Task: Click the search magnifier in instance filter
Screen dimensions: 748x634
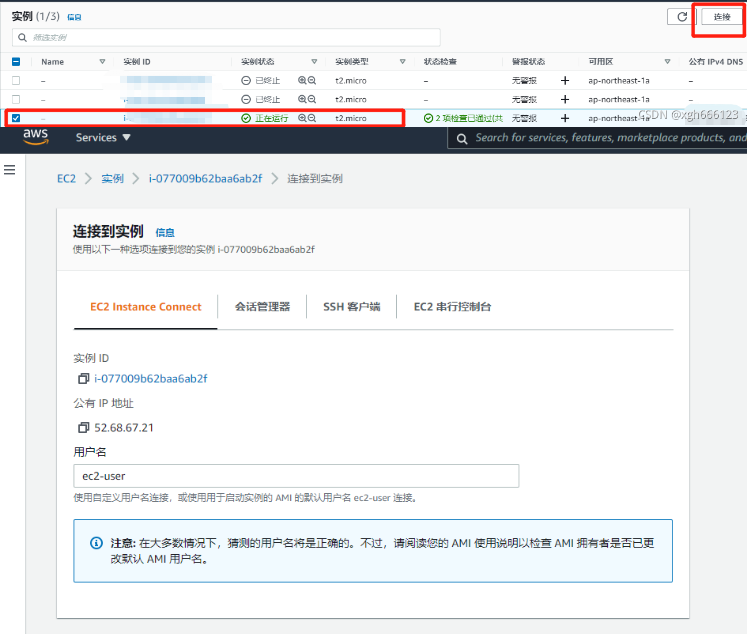Action: (x=22, y=37)
